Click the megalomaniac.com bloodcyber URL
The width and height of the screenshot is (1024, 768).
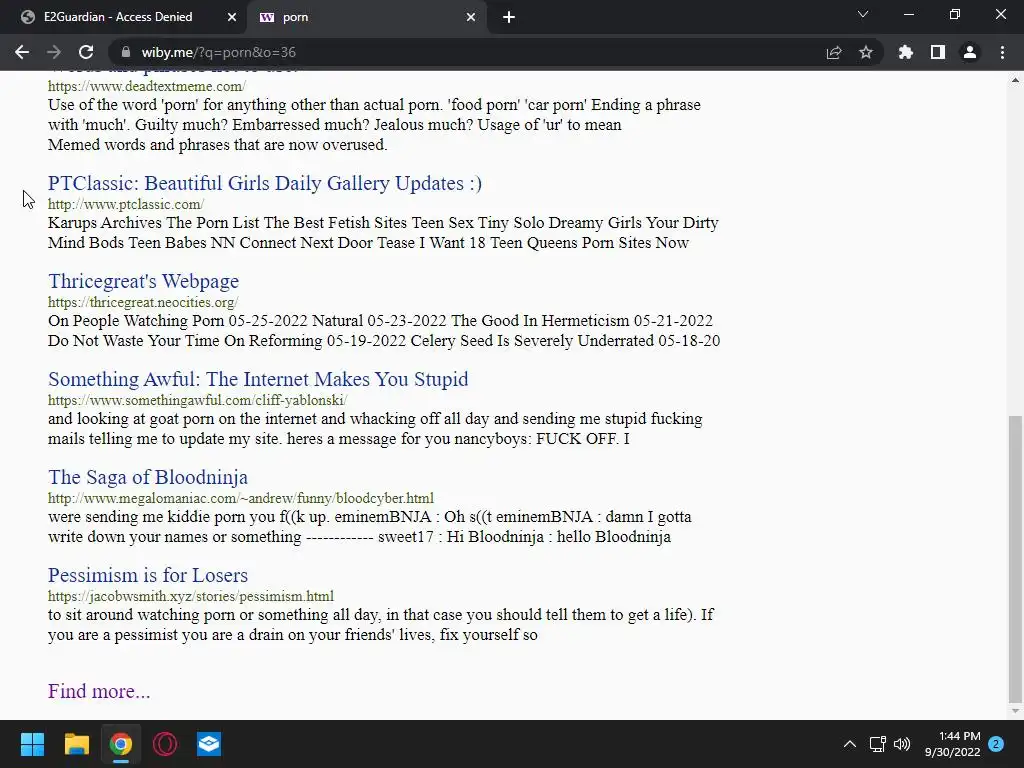pos(240,498)
